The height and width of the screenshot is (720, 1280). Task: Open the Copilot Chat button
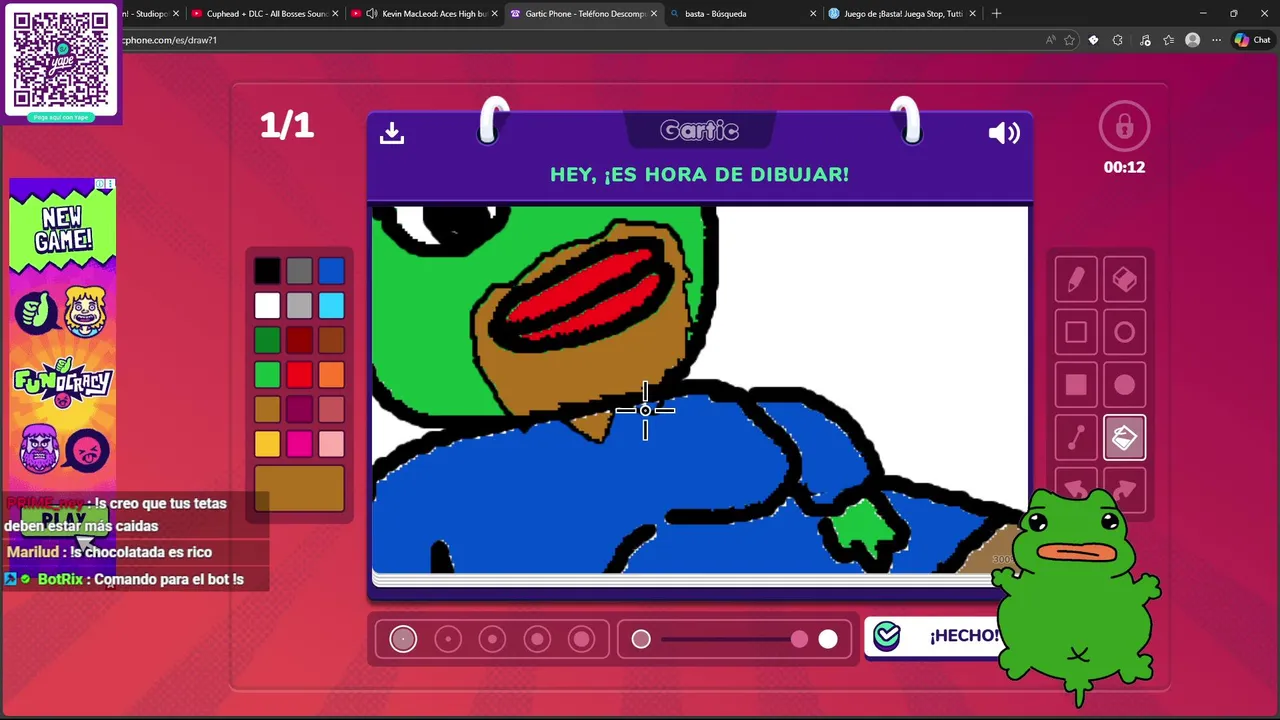point(1252,40)
